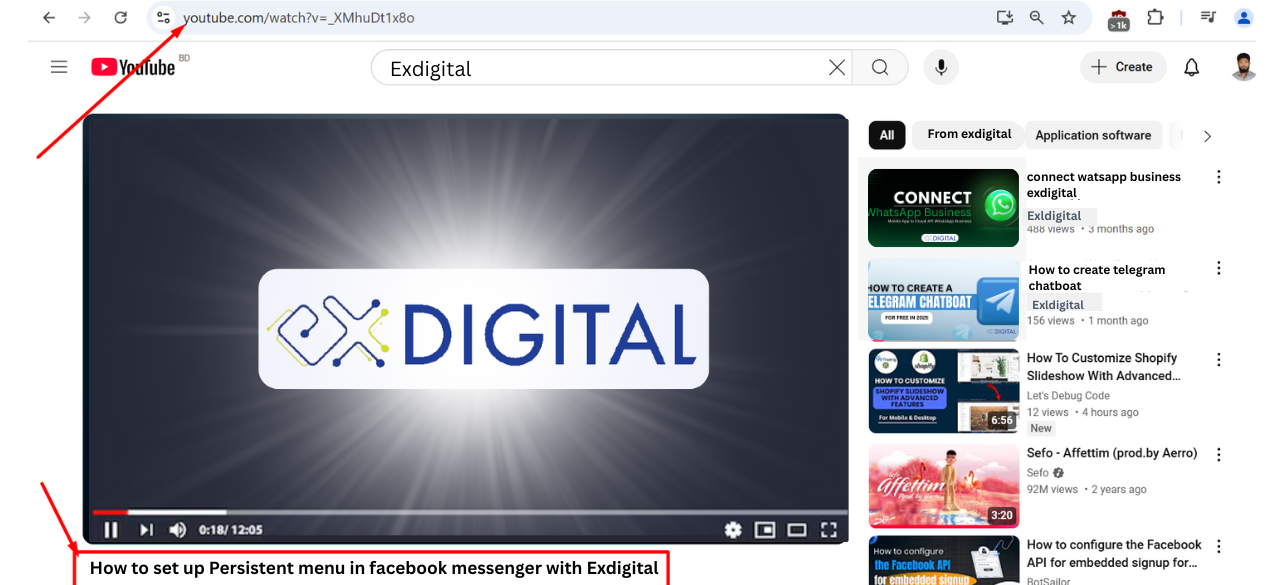Go to YouTube home via the logo
This screenshot has width=1280, height=585.
coord(134,67)
